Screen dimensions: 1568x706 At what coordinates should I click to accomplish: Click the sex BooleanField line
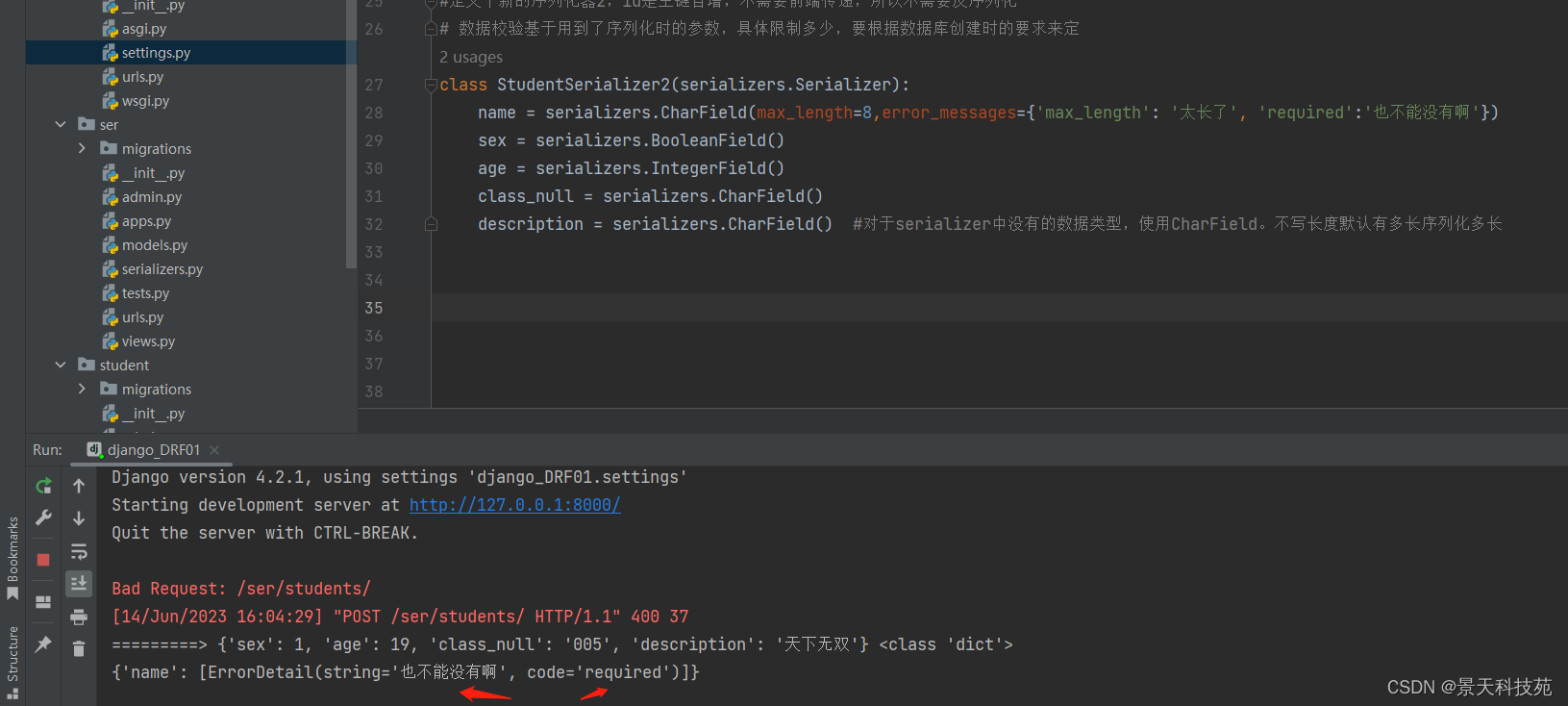coord(631,140)
